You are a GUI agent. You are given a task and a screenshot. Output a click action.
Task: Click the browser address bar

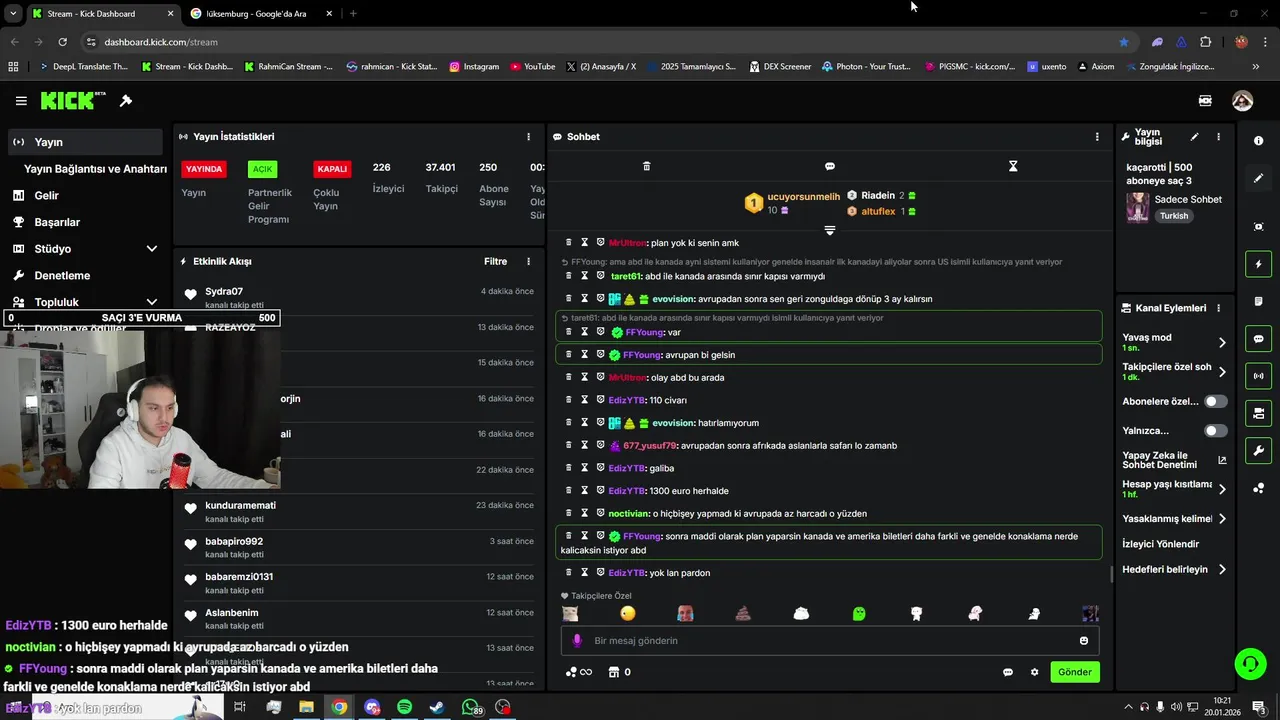(600, 42)
